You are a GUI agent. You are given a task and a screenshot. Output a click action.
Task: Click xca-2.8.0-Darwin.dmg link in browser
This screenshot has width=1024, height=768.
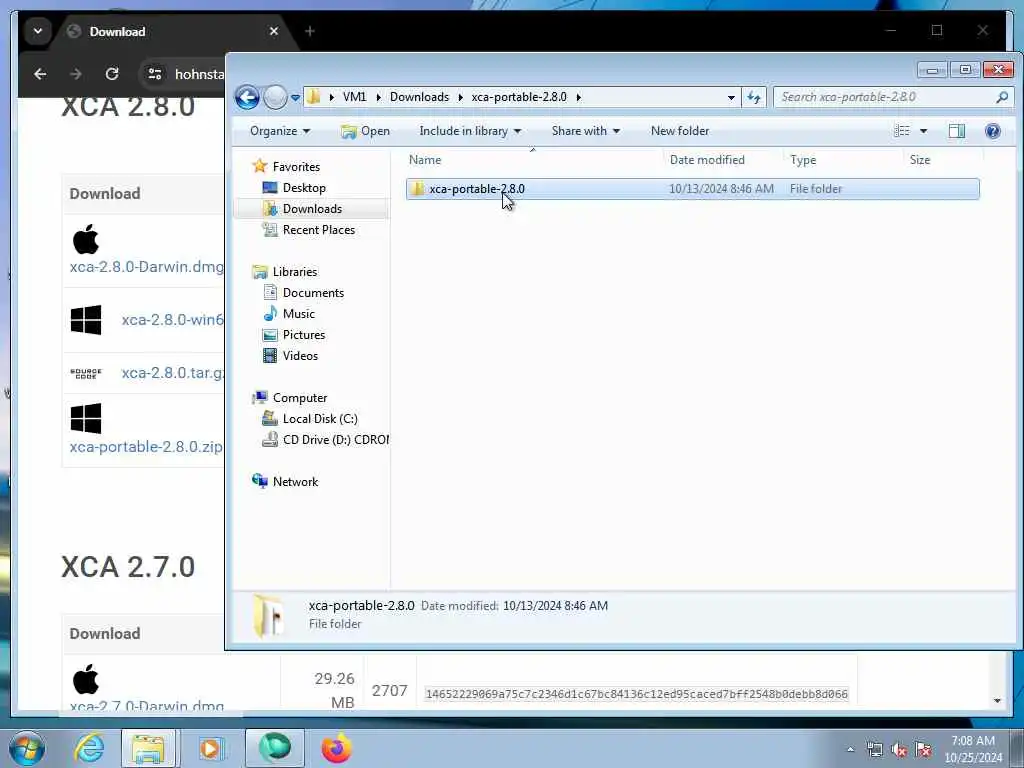[146, 266]
